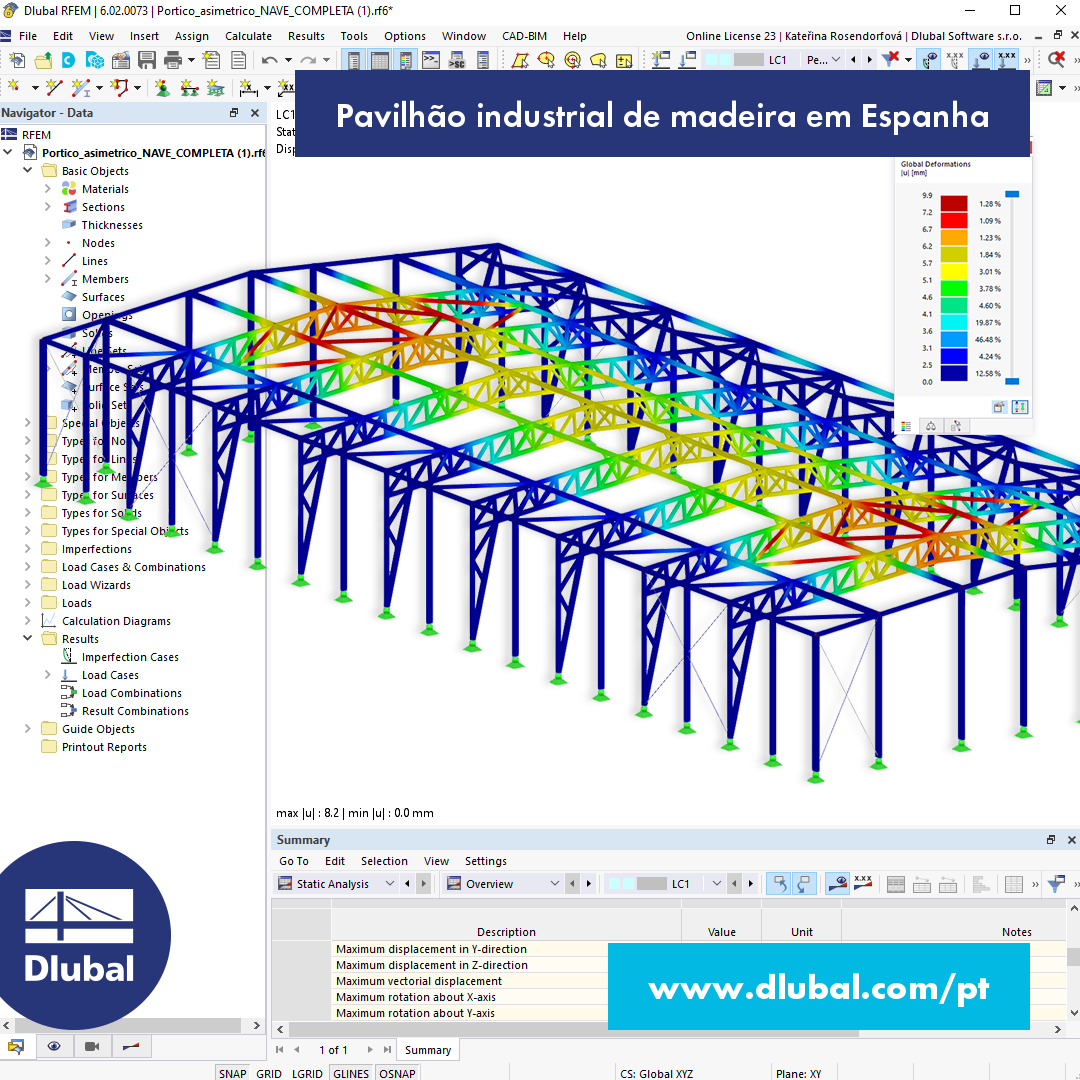Screen dimensions: 1080x1080
Task: Open the Insert menu
Action: point(144,36)
